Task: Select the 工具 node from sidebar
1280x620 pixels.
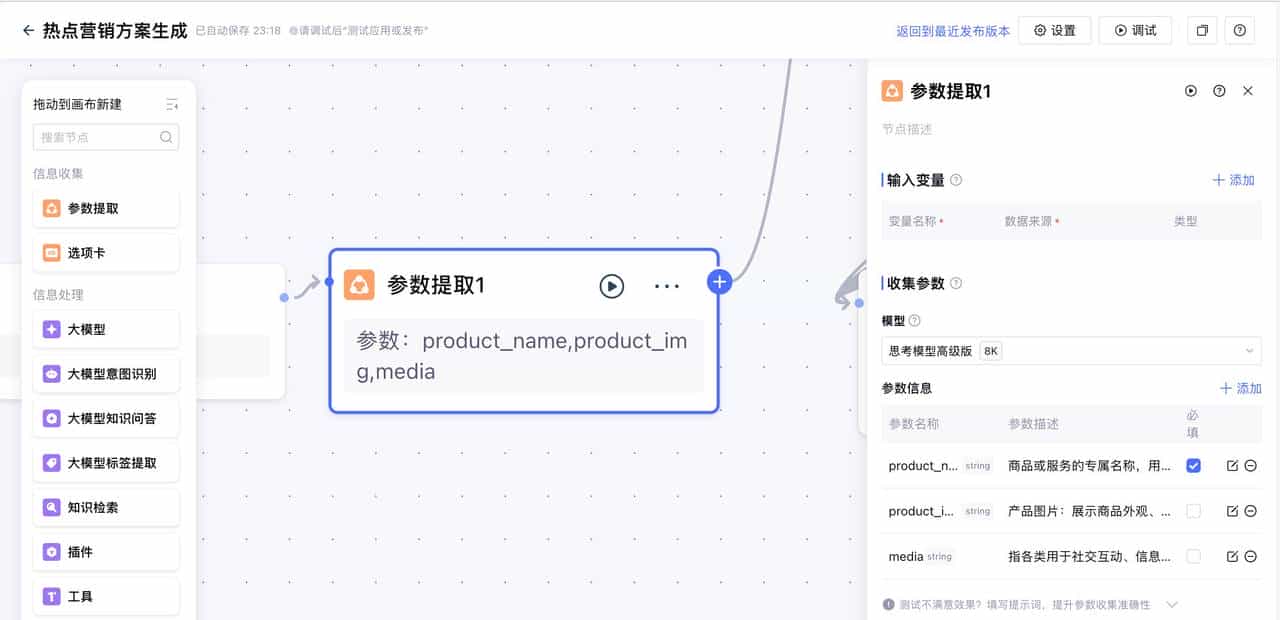Action: pyautogui.click(x=105, y=595)
